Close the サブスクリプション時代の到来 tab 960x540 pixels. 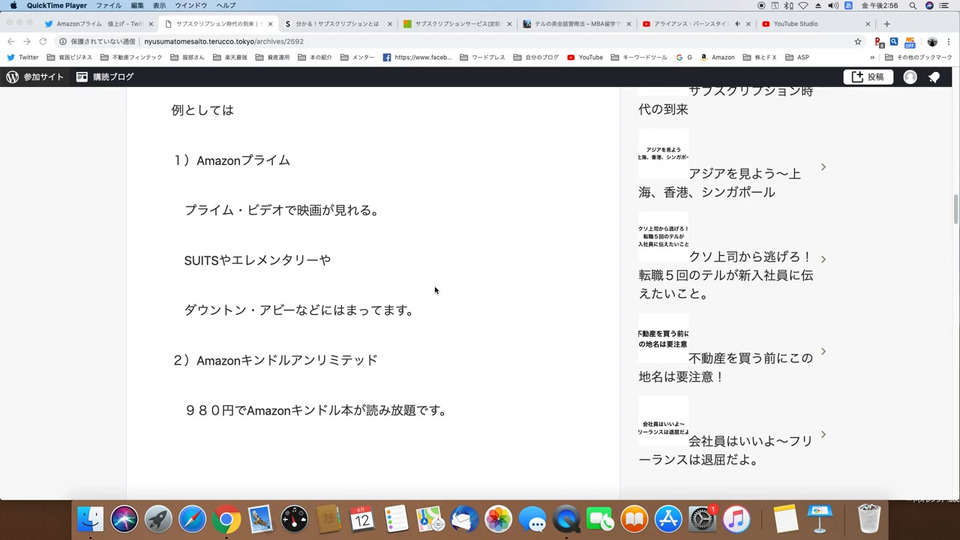coord(270,24)
